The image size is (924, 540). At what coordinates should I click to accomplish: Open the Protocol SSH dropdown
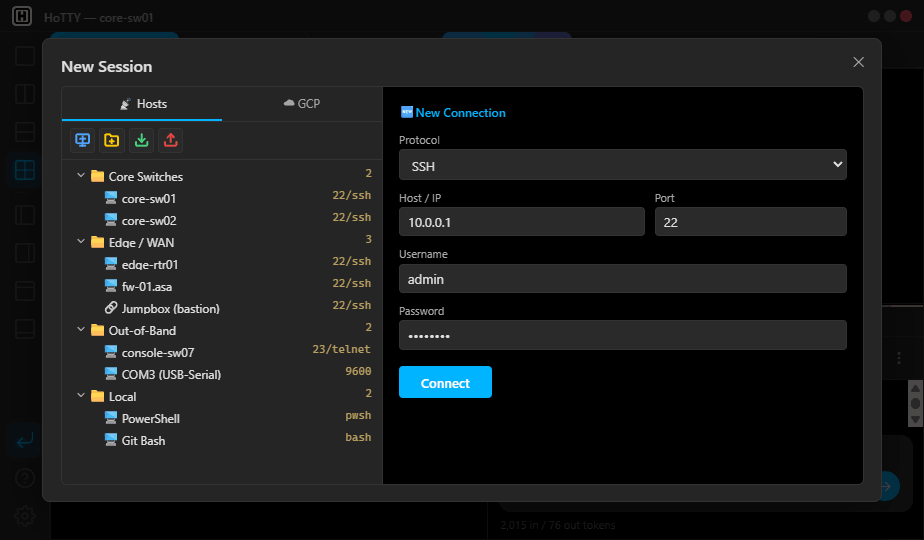point(623,164)
